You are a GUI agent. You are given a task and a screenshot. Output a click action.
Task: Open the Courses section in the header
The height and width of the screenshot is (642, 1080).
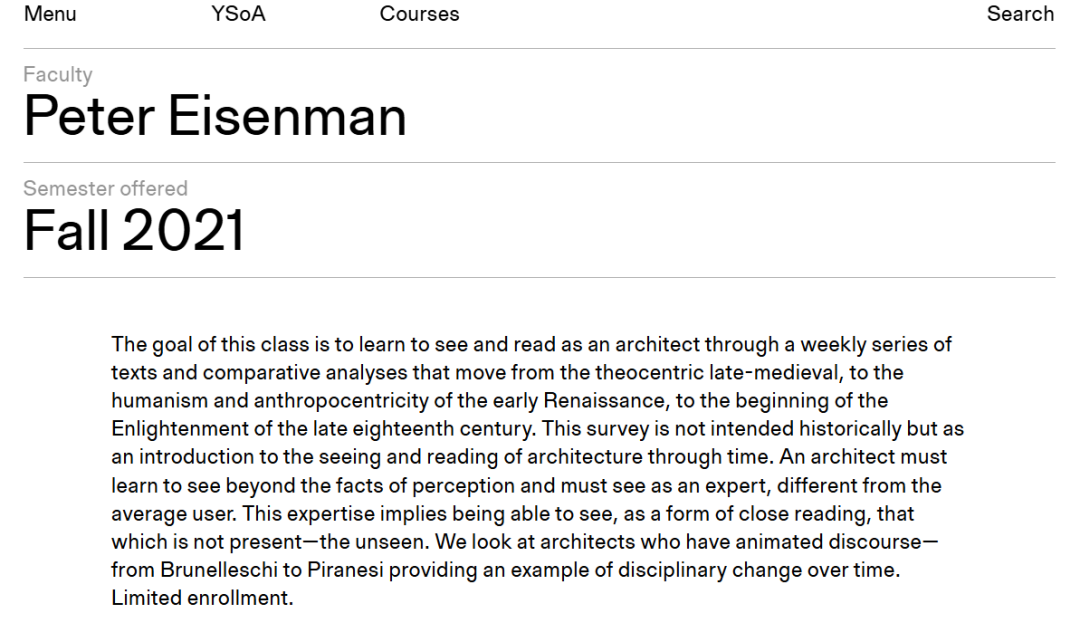point(419,14)
